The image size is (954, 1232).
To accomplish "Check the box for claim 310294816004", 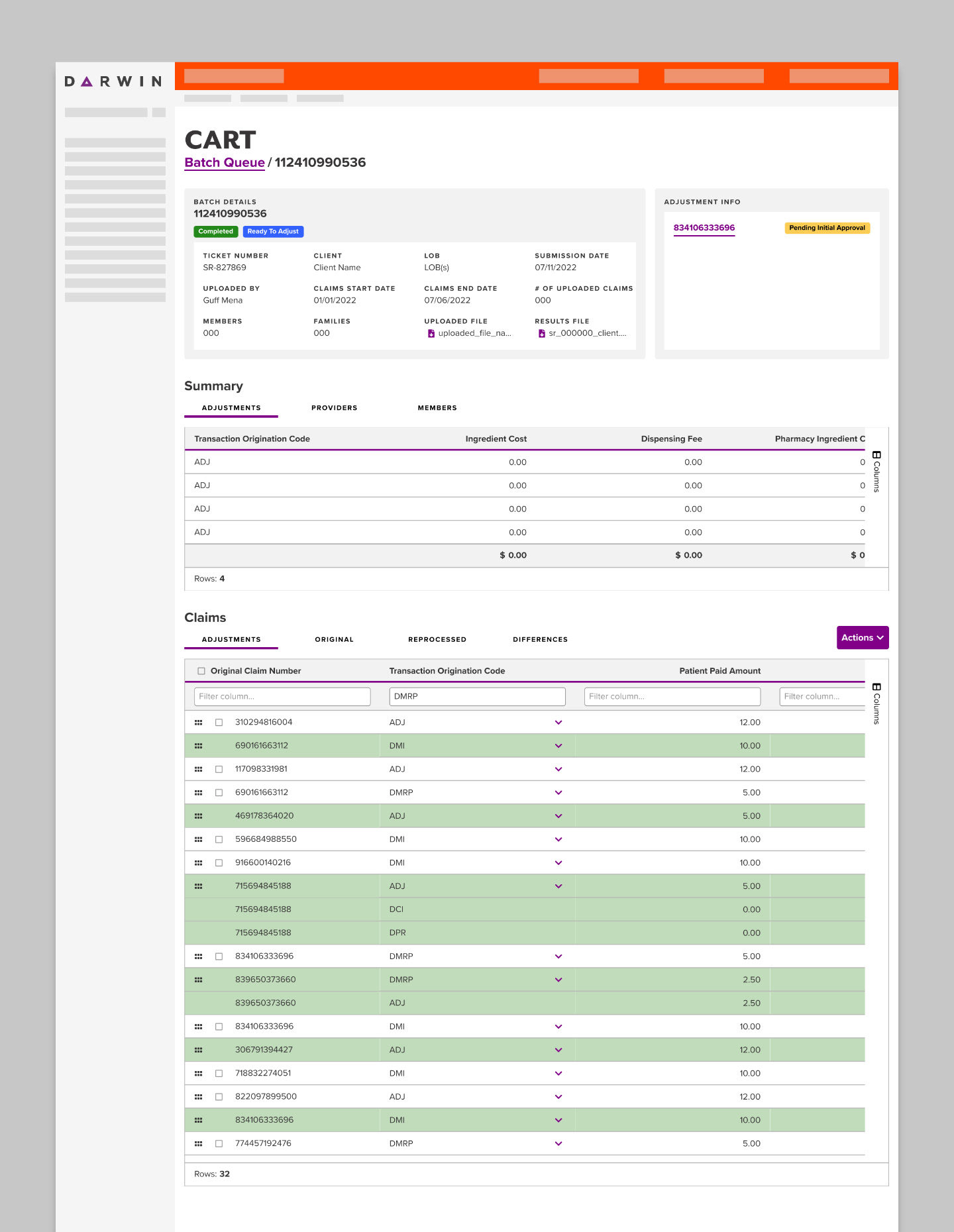I will (x=219, y=723).
